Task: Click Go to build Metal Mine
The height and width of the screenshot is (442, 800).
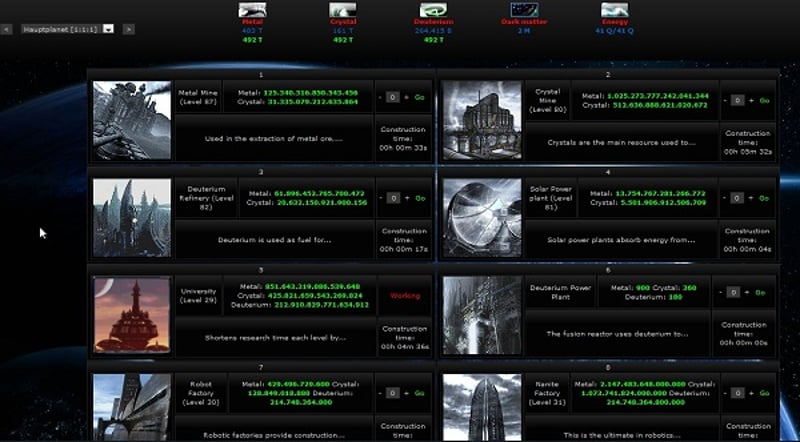Action: (419, 97)
